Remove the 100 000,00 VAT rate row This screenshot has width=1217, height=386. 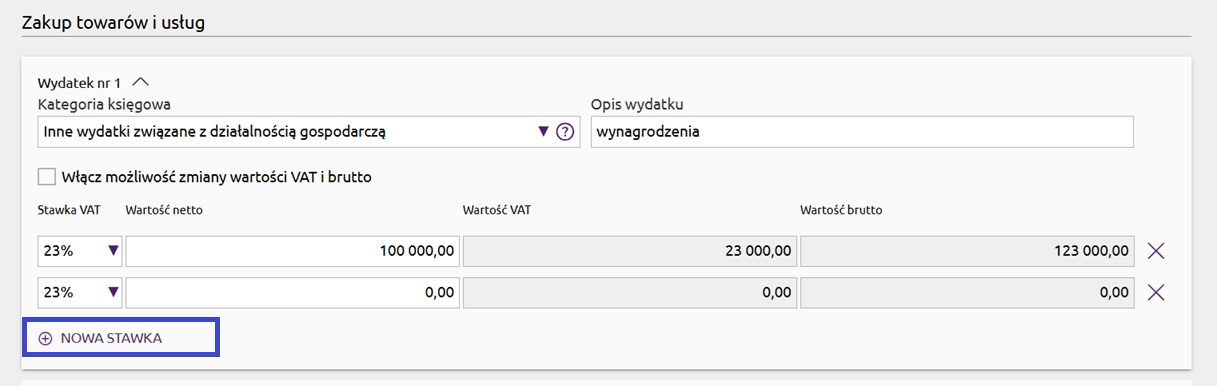[x=1156, y=251]
